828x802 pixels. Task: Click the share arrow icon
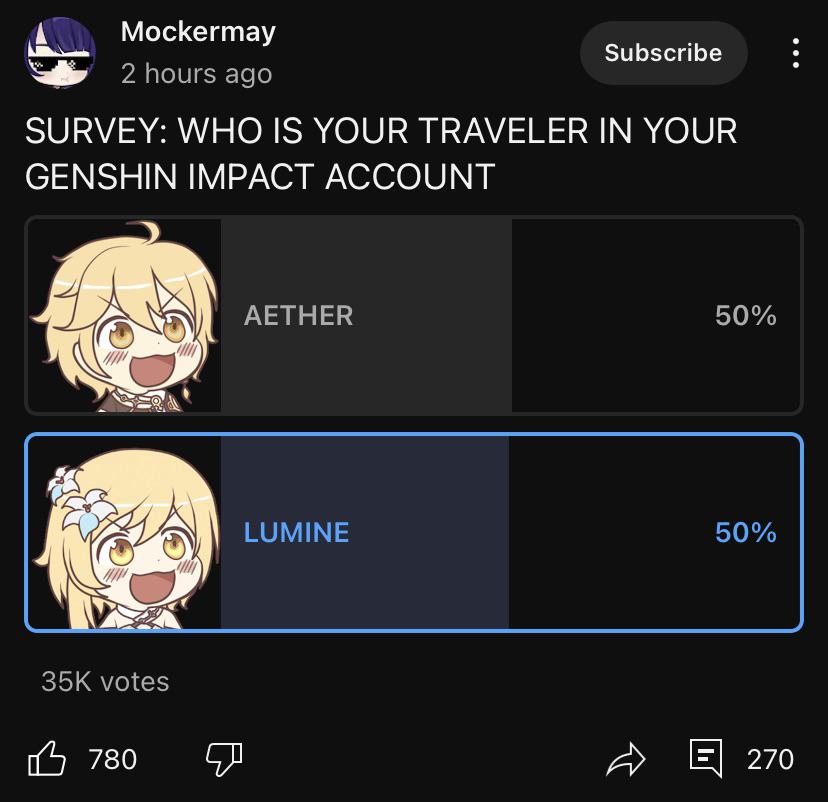click(626, 759)
